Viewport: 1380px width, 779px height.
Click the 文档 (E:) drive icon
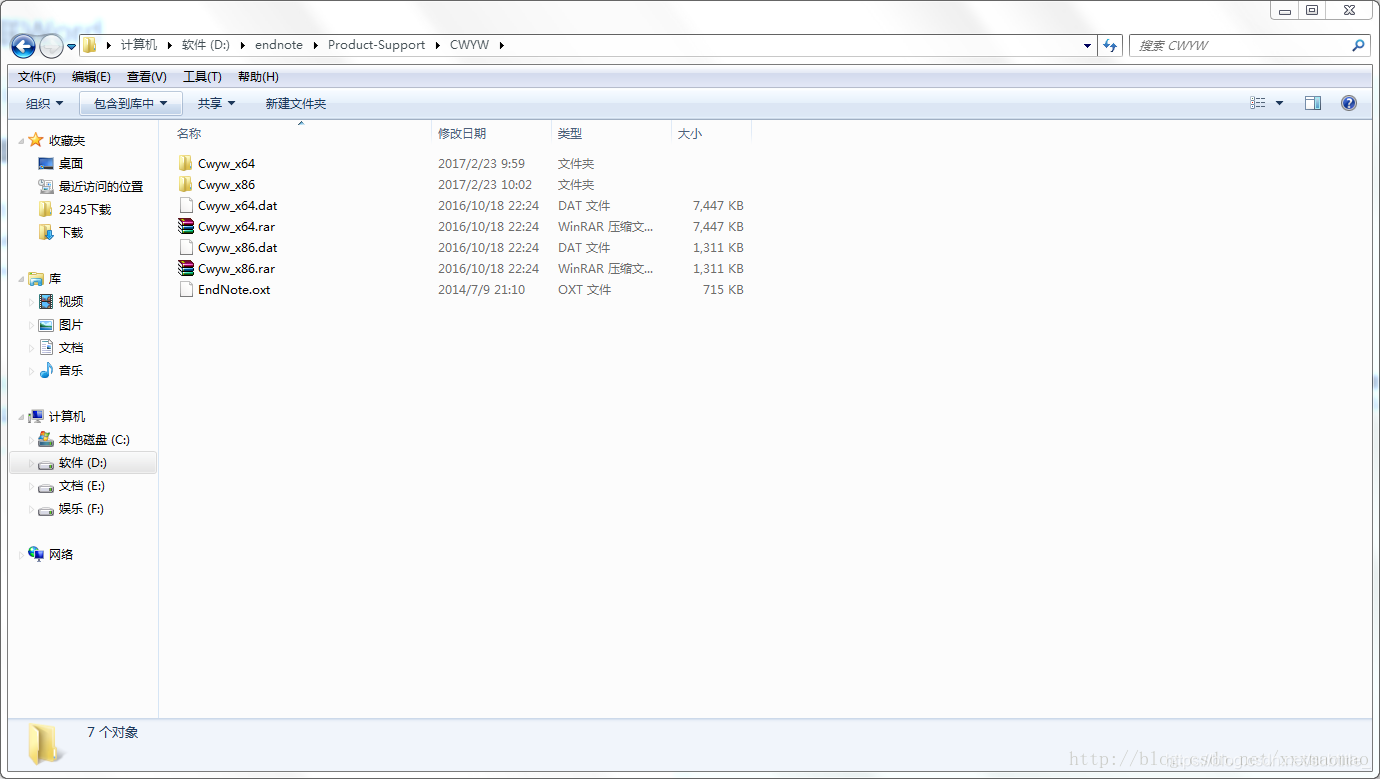coord(46,486)
